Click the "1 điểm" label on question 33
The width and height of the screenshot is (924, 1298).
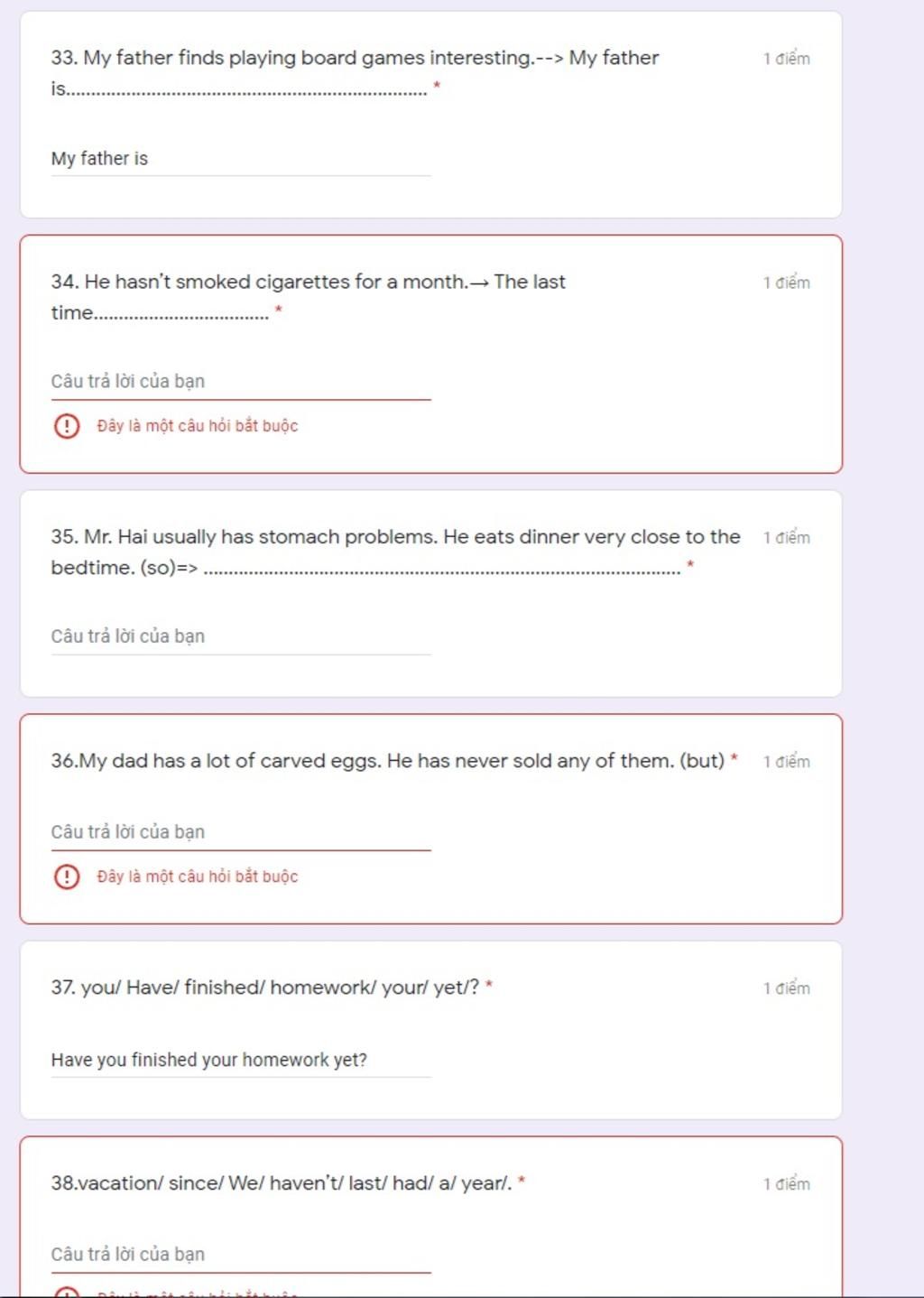pos(787,59)
